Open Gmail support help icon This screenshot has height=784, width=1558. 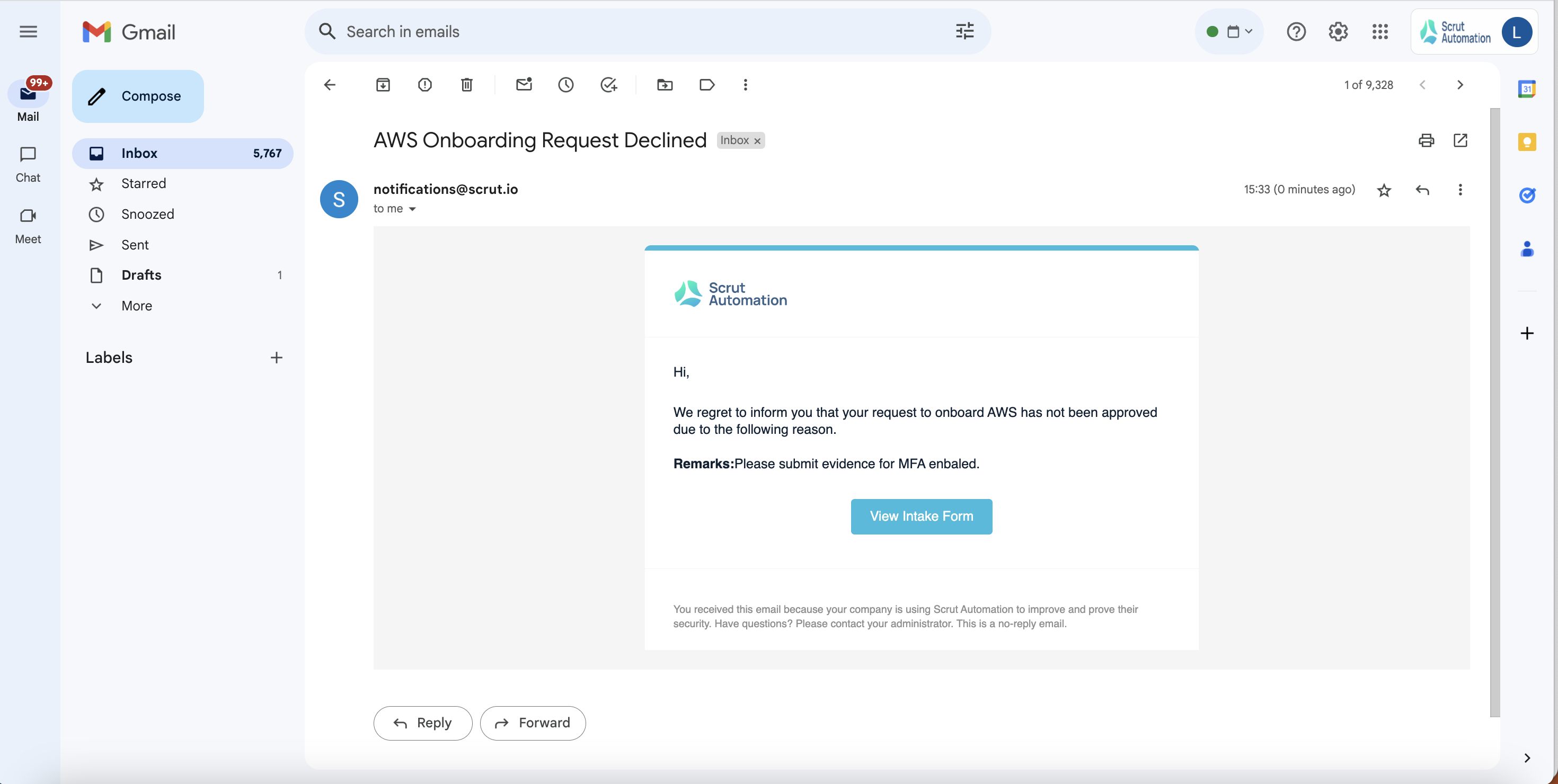(1296, 31)
